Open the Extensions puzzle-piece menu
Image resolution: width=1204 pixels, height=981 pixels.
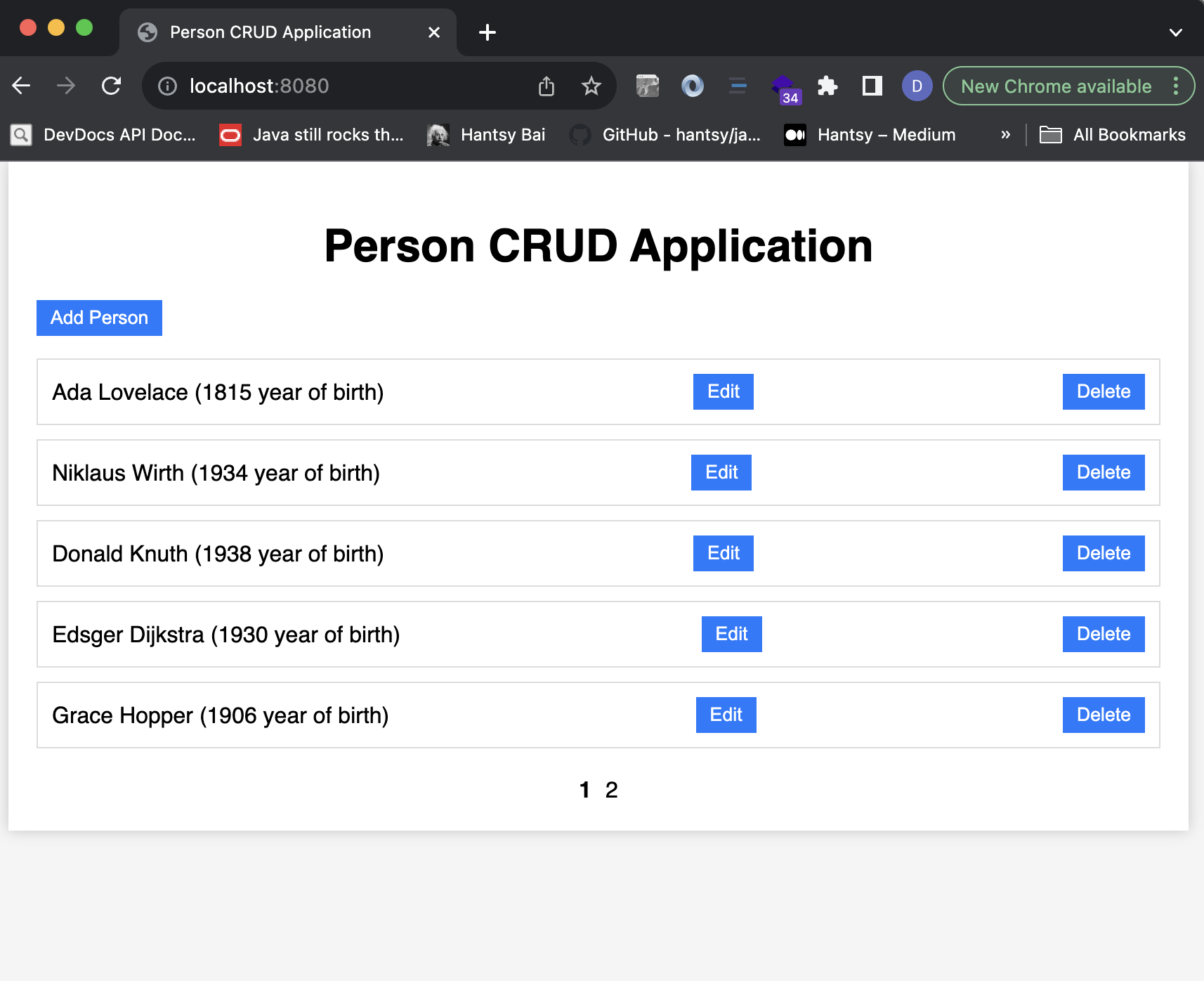pyautogui.click(x=827, y=86)
